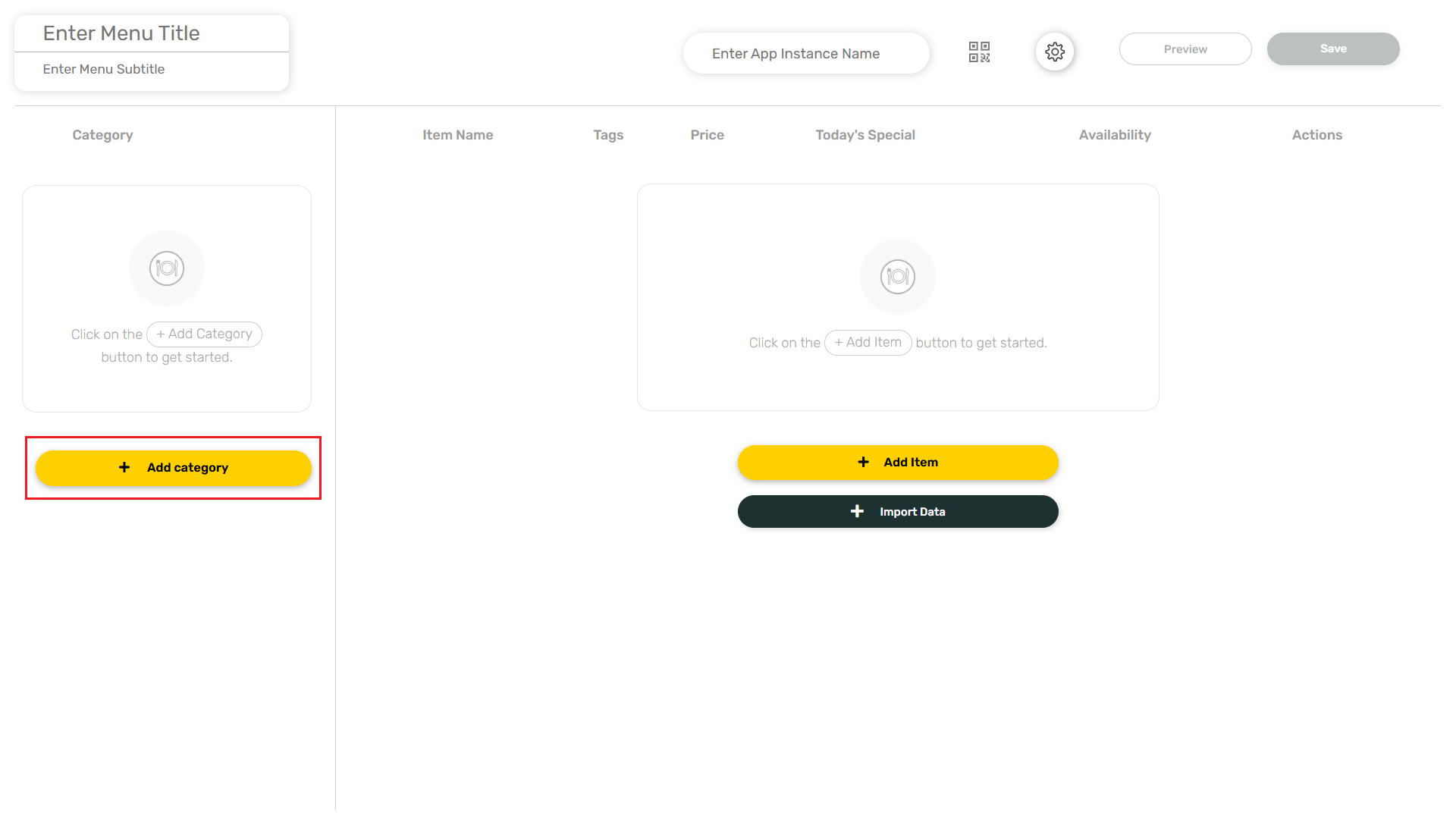Open the QR code icon
Image resolution: width=1456 pixels, height=819 pixels.
click(x=979, y=52)
